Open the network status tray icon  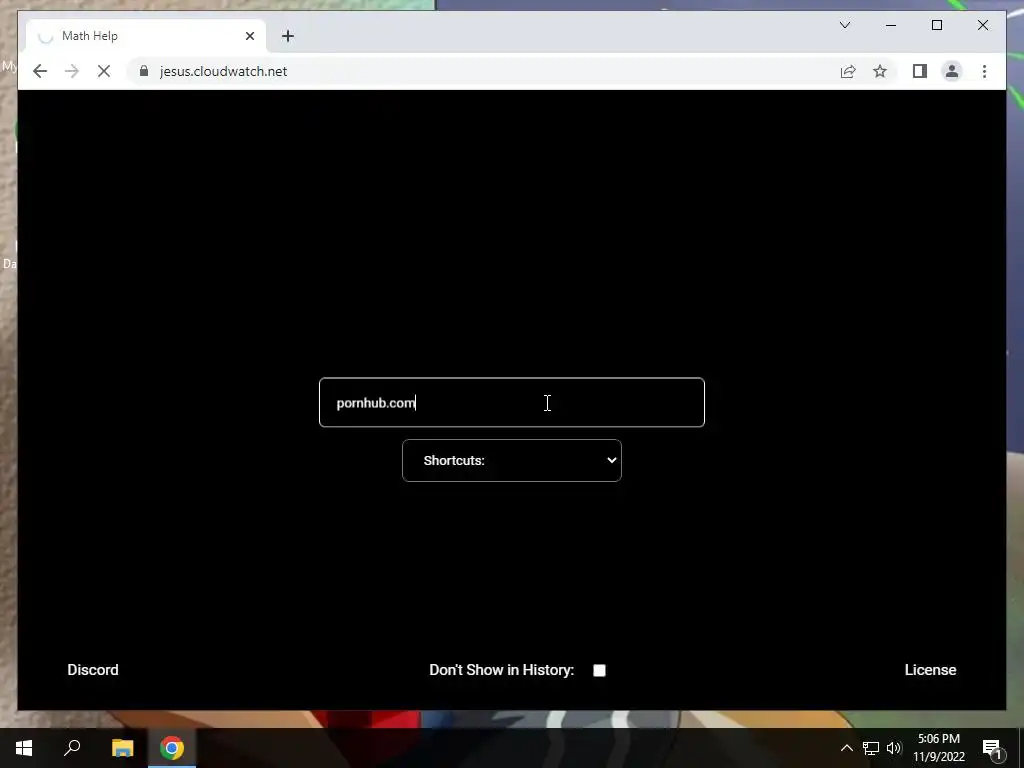(871, 748)
